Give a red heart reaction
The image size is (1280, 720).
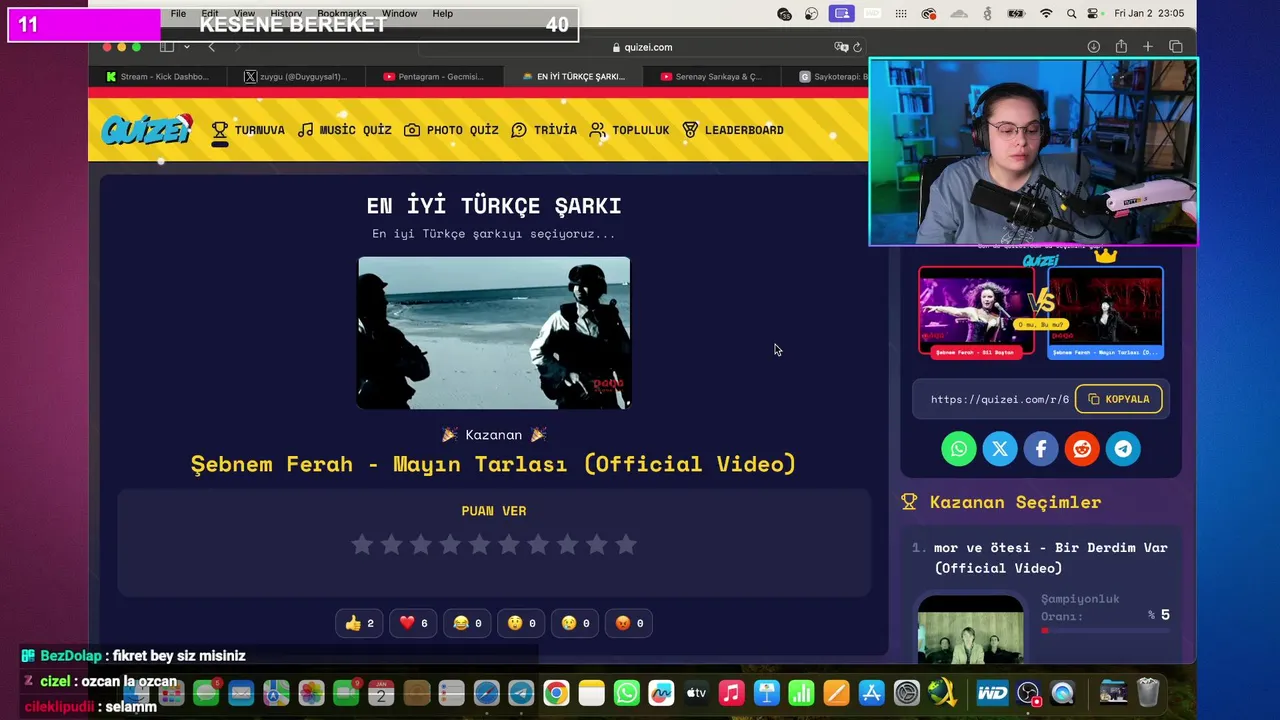(x=413, y=623)
